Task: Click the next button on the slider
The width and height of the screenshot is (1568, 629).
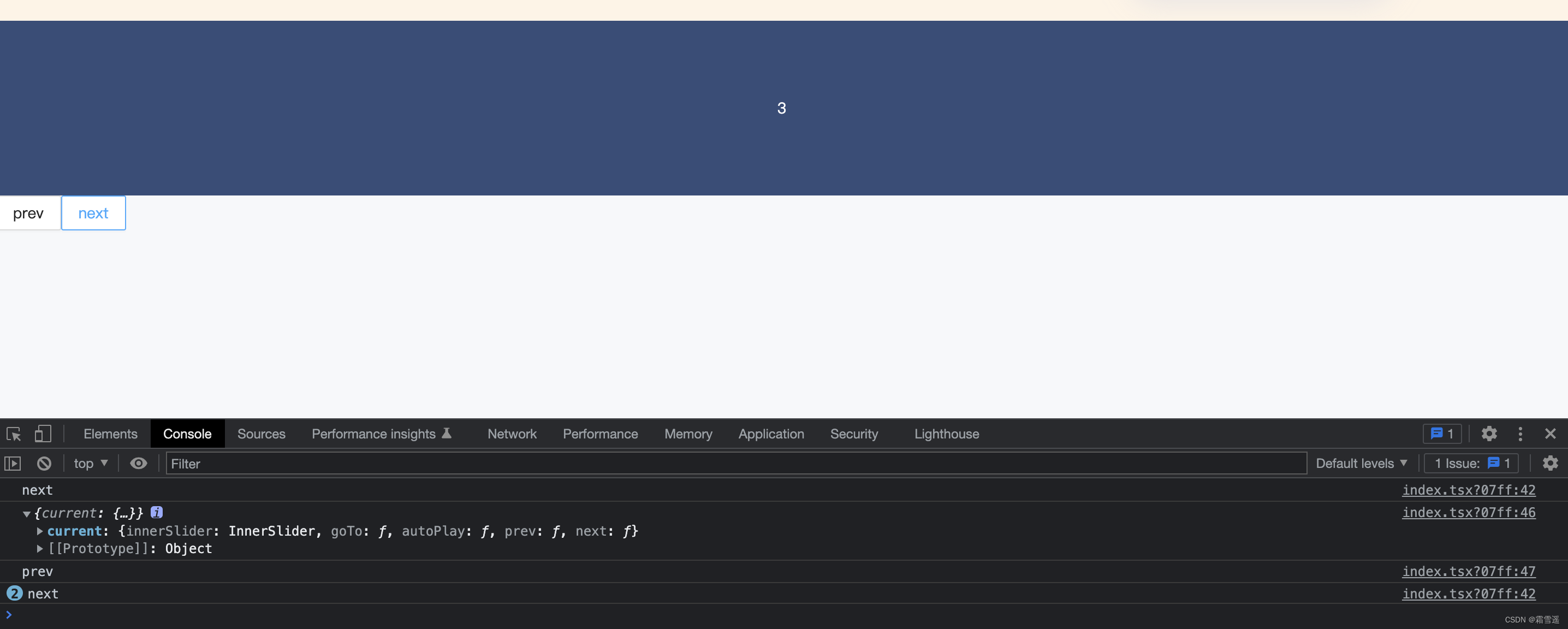Action: (93, 213)
